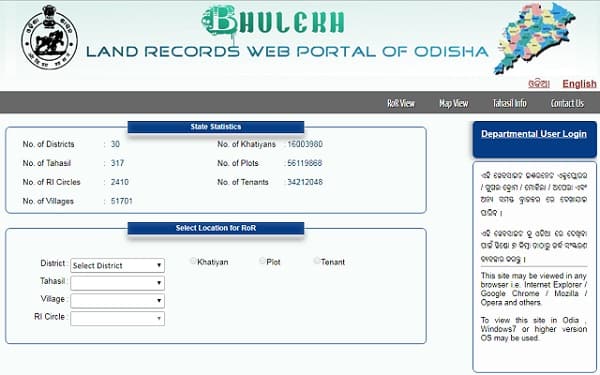Click No. of Tahasil value 317
600x375 pixels.
pos(117,163)
